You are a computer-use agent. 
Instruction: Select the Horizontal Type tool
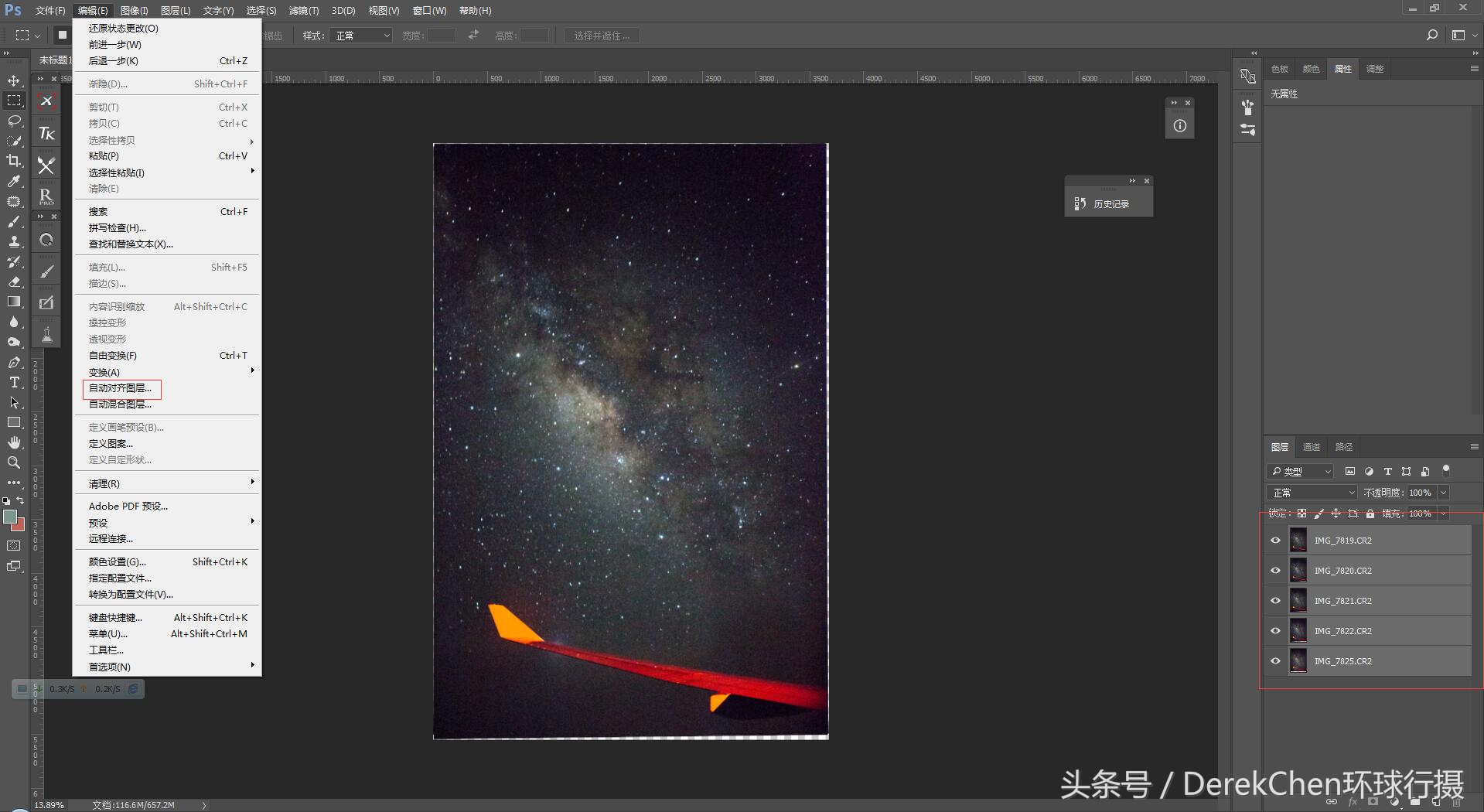click(x=14, y=382)
